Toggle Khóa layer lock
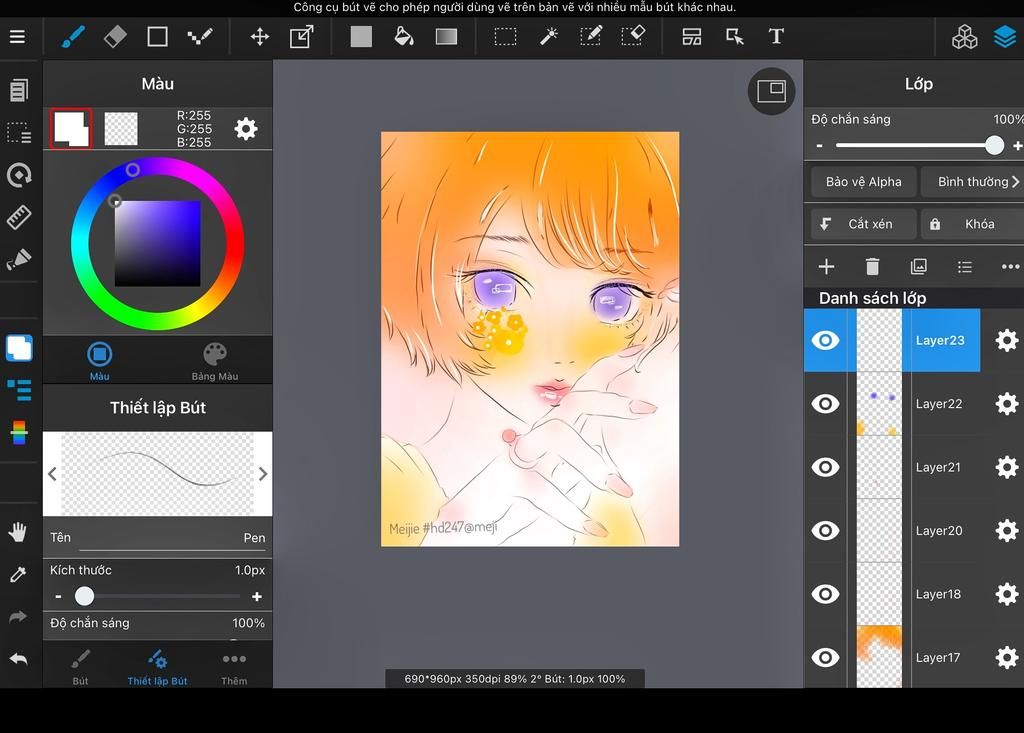Viewport: 1024px width, 733px height. coord(972,224)
